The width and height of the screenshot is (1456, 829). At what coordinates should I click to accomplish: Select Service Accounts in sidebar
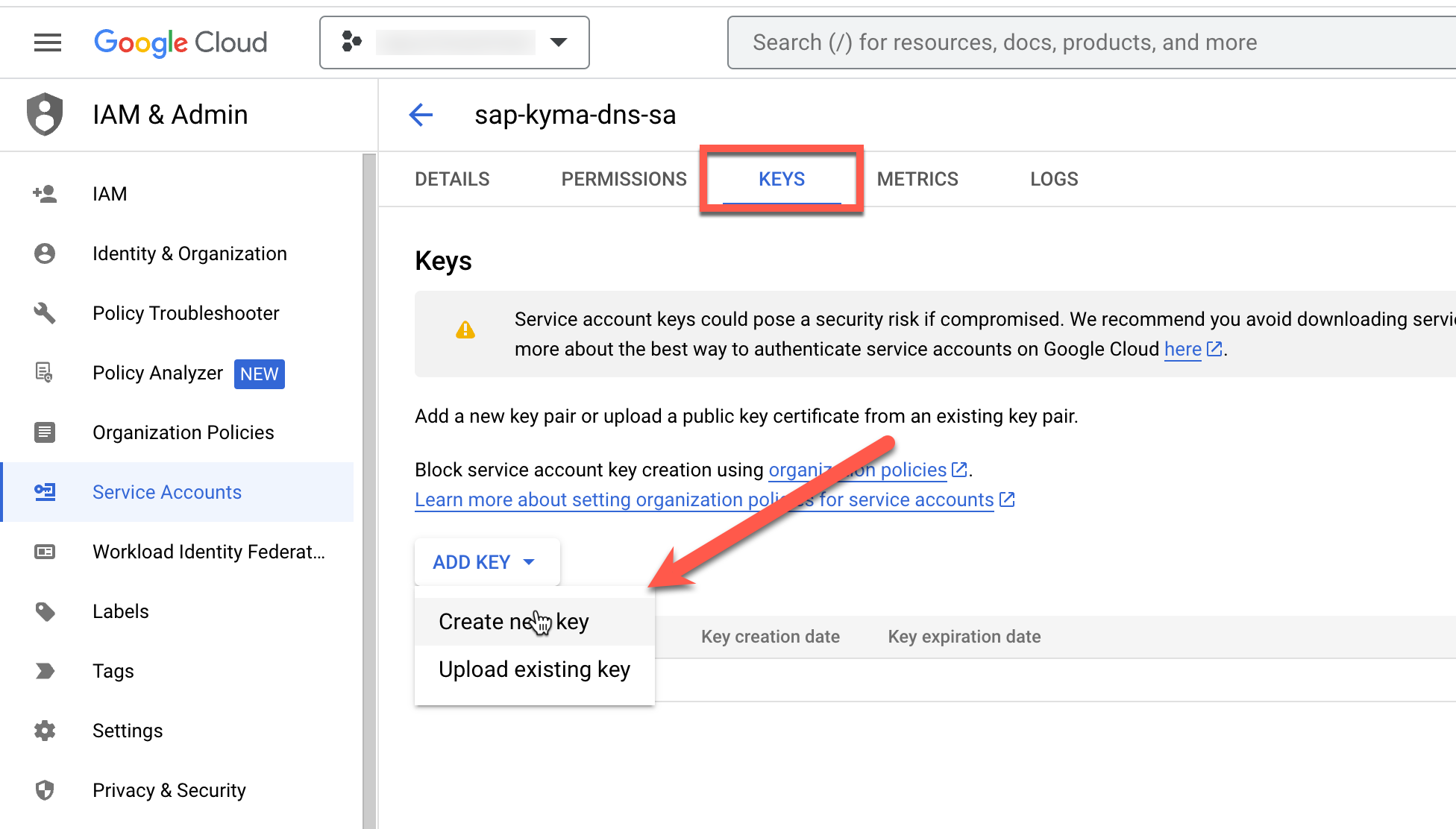click(x=178, y=492)
